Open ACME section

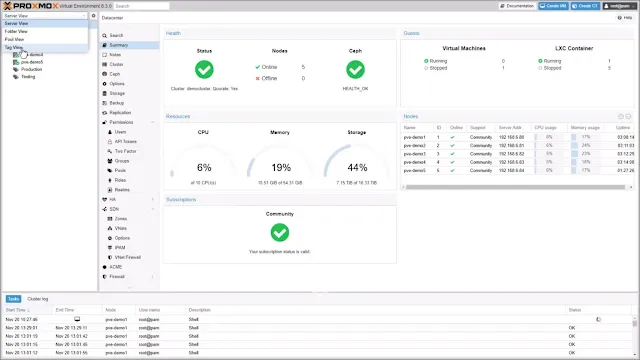point(129,267)
